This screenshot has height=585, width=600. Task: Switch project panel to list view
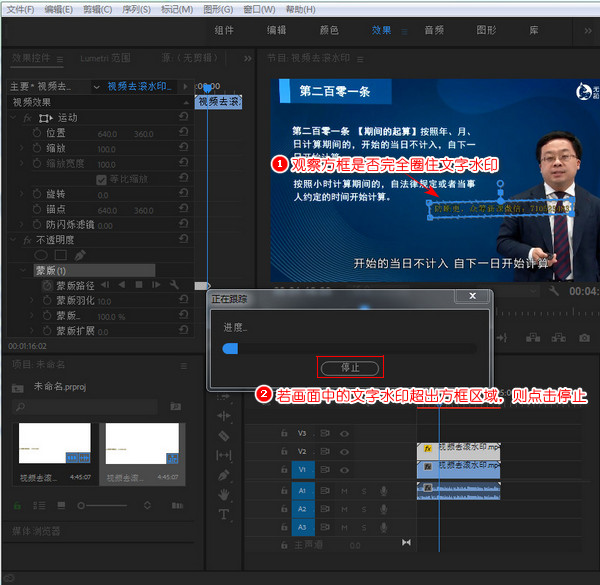[39, 506]
